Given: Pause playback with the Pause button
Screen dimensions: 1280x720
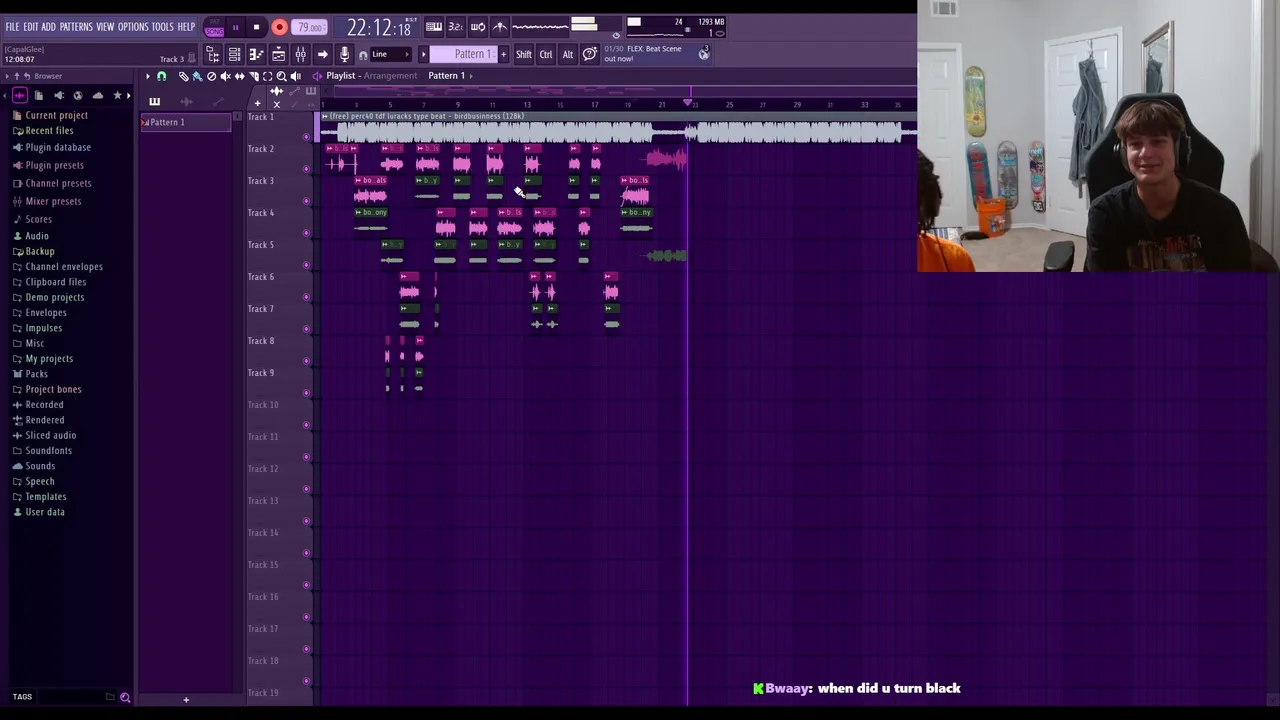Looking at the screenshot, I should [x=236, y=28].
